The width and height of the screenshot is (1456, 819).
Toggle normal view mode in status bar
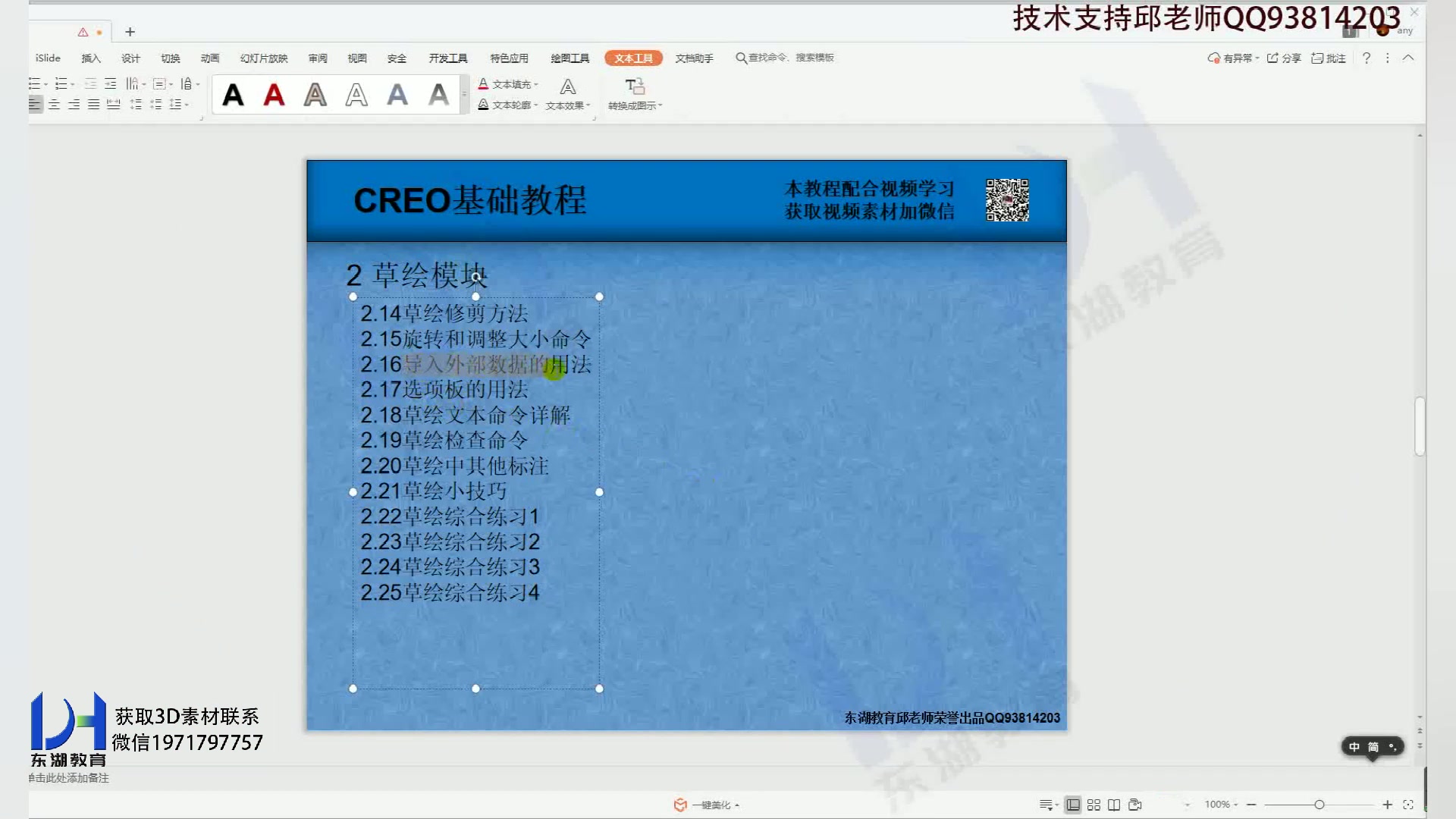(x=1073, y=805)
